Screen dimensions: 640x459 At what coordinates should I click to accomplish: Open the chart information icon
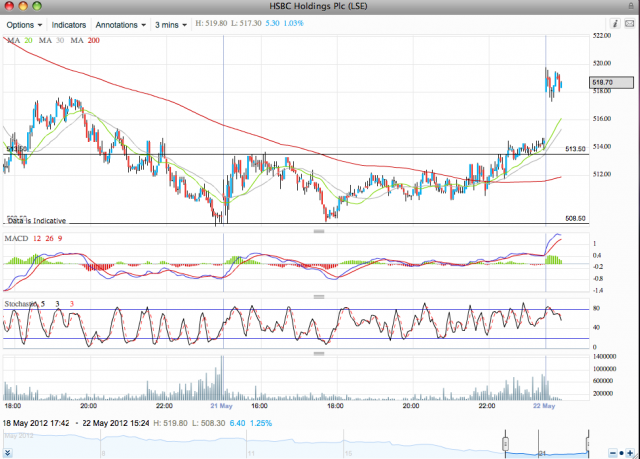[x=615, y=24]
